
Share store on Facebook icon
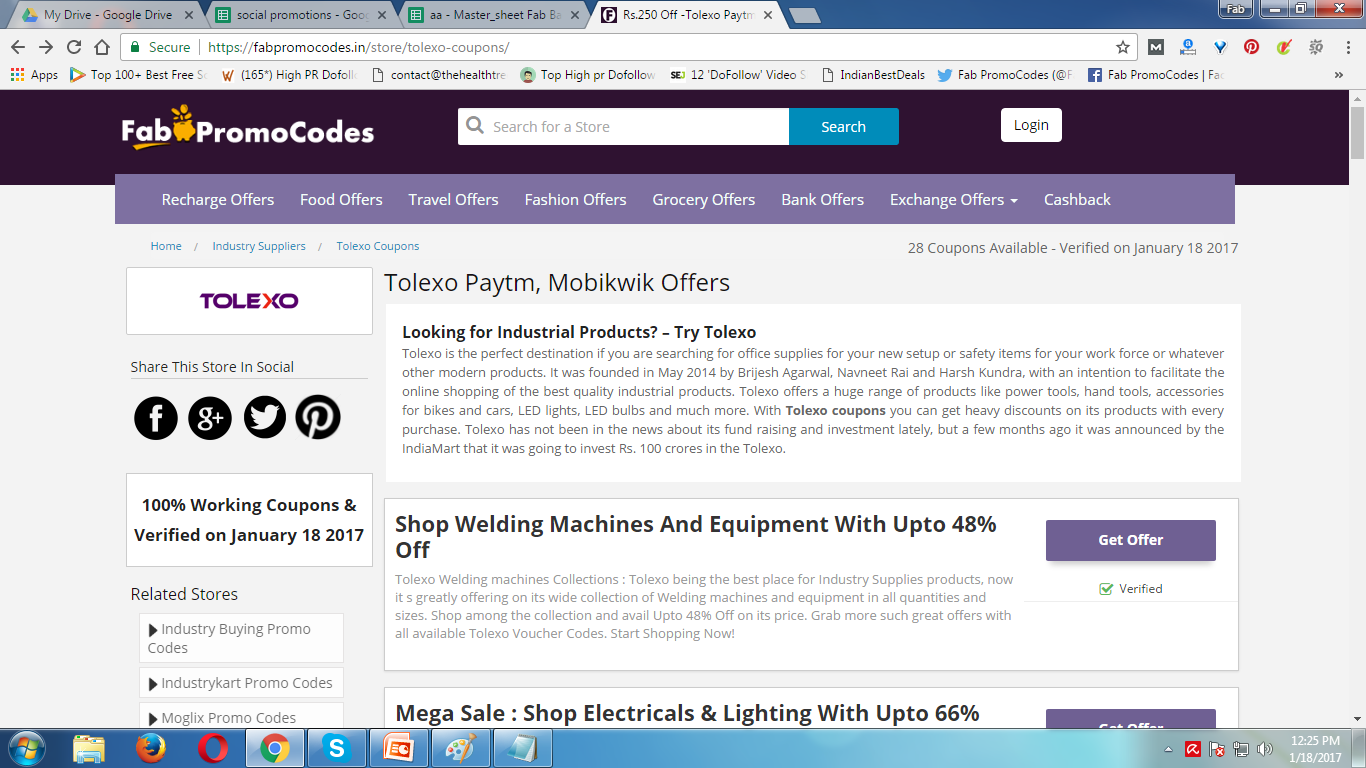click(156, 417)
